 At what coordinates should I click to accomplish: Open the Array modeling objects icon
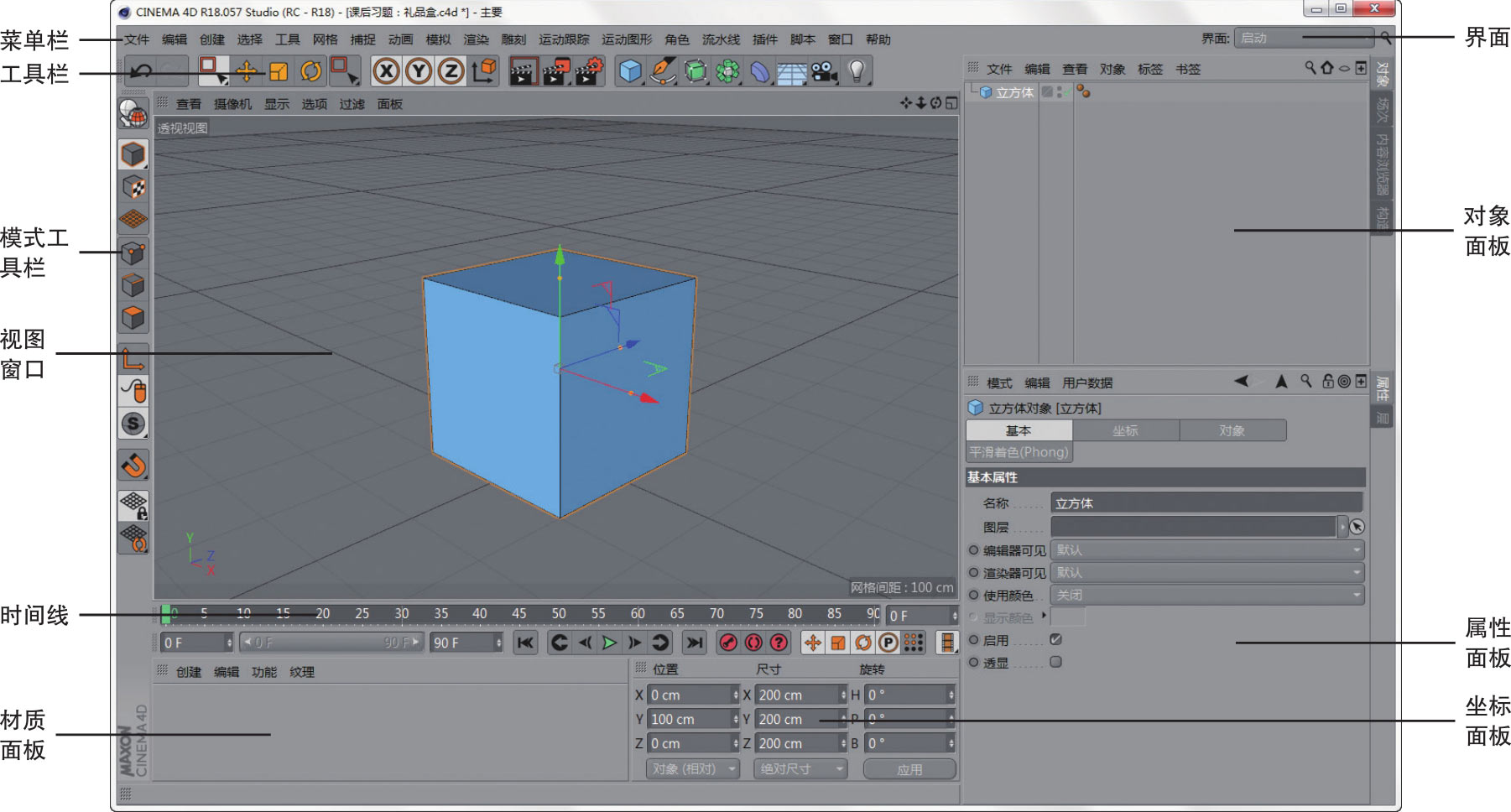pyautogui.click(x=727, y=71)
